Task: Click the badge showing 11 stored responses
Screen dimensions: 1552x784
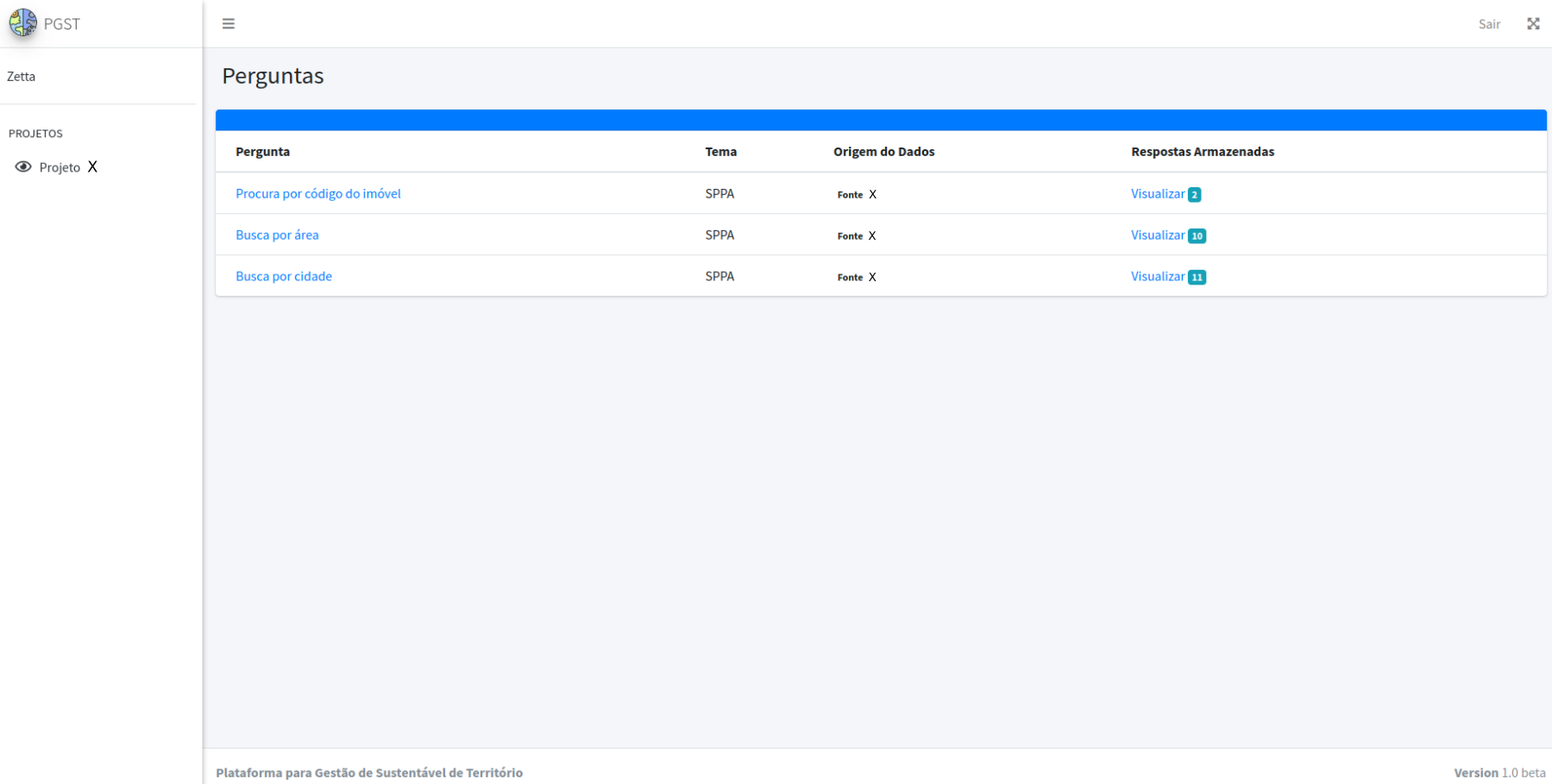Action: tap(1197, 278)
